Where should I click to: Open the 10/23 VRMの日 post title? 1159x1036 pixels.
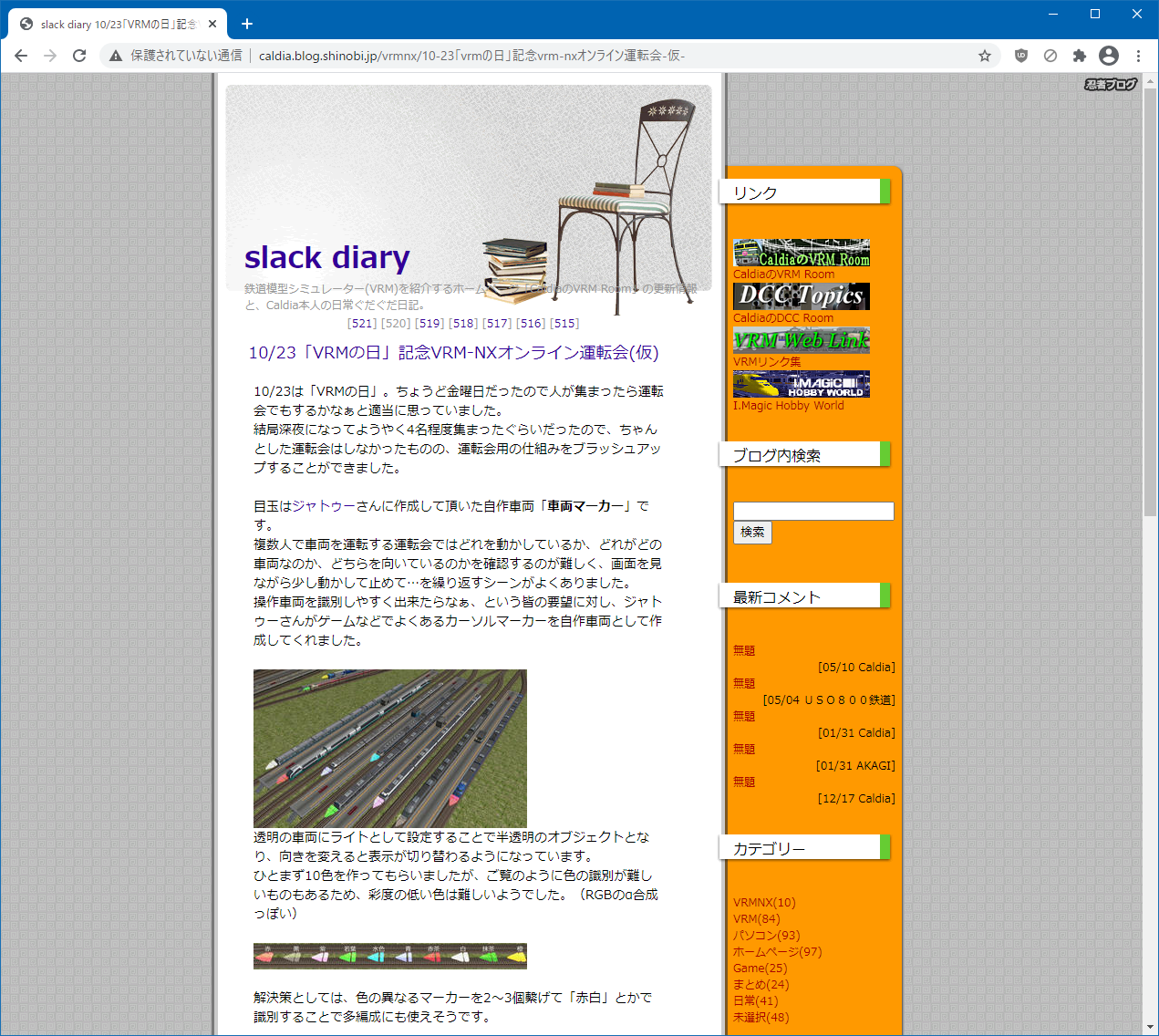coord(453,353)
